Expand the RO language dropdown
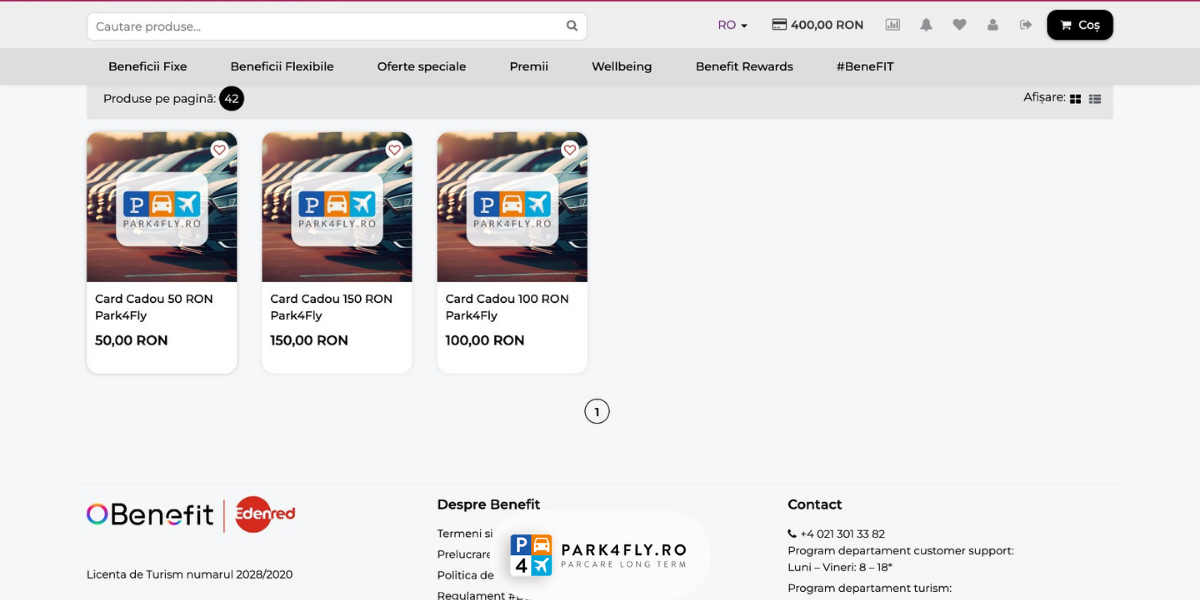The height and width of the screenshot is (600, 1200). pyautogui.click(x=732, y=25)
